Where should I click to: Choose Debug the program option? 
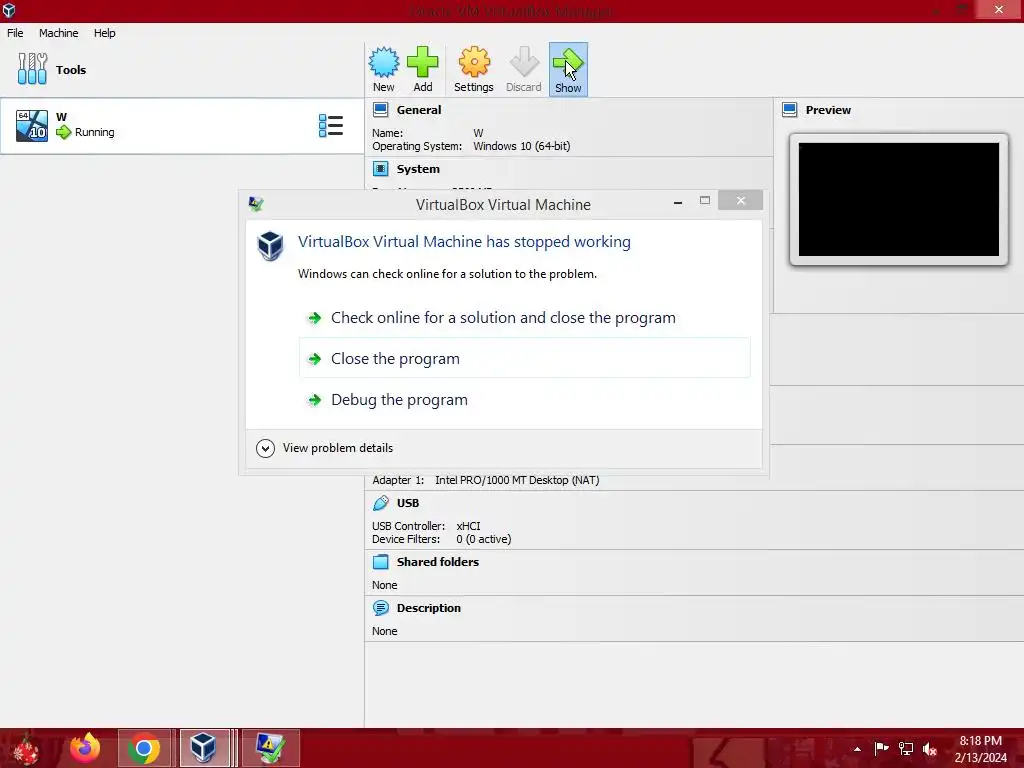click(x=524, y=399)
